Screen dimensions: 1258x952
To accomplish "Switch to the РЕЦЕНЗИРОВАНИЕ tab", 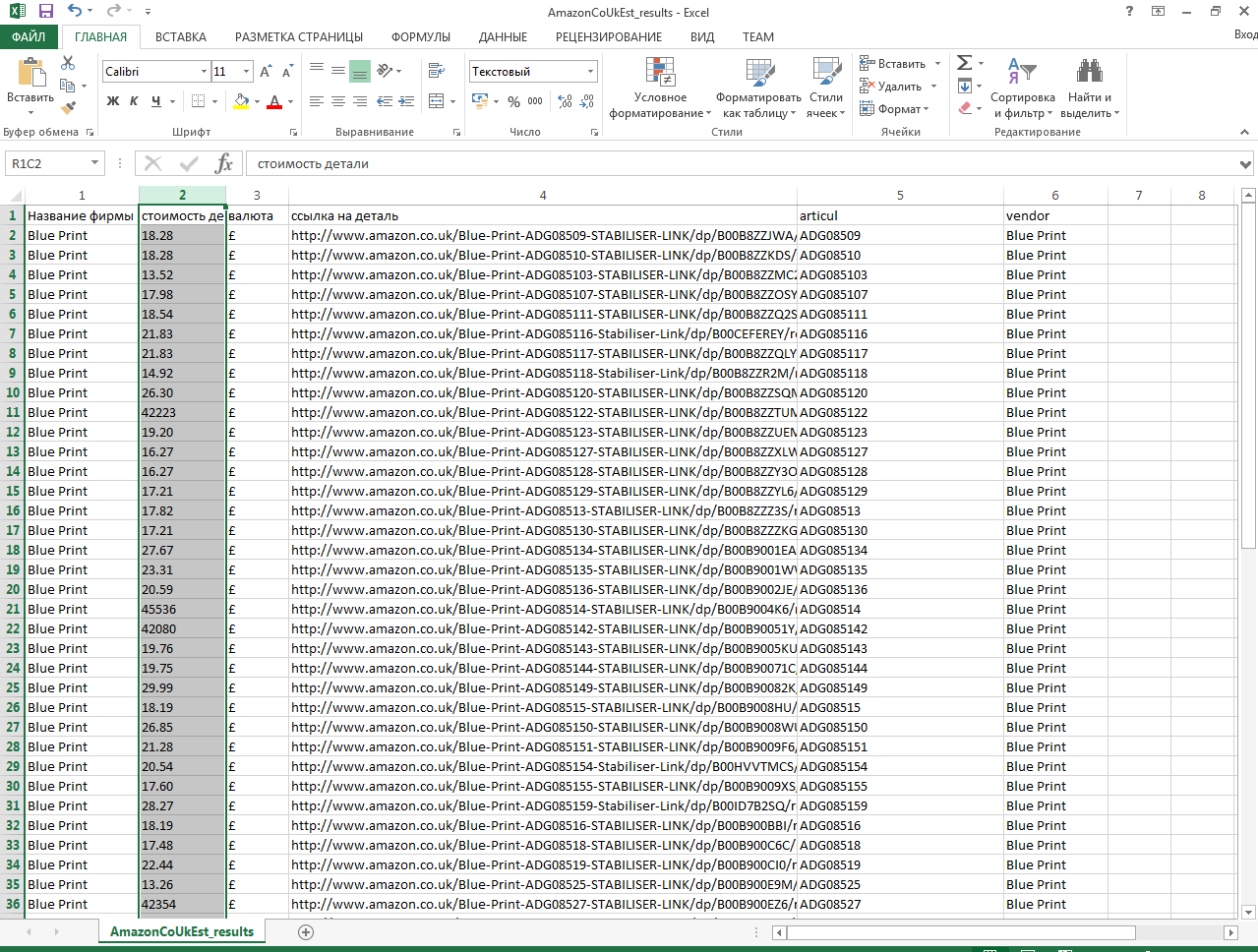I will (x=609, y=36).
